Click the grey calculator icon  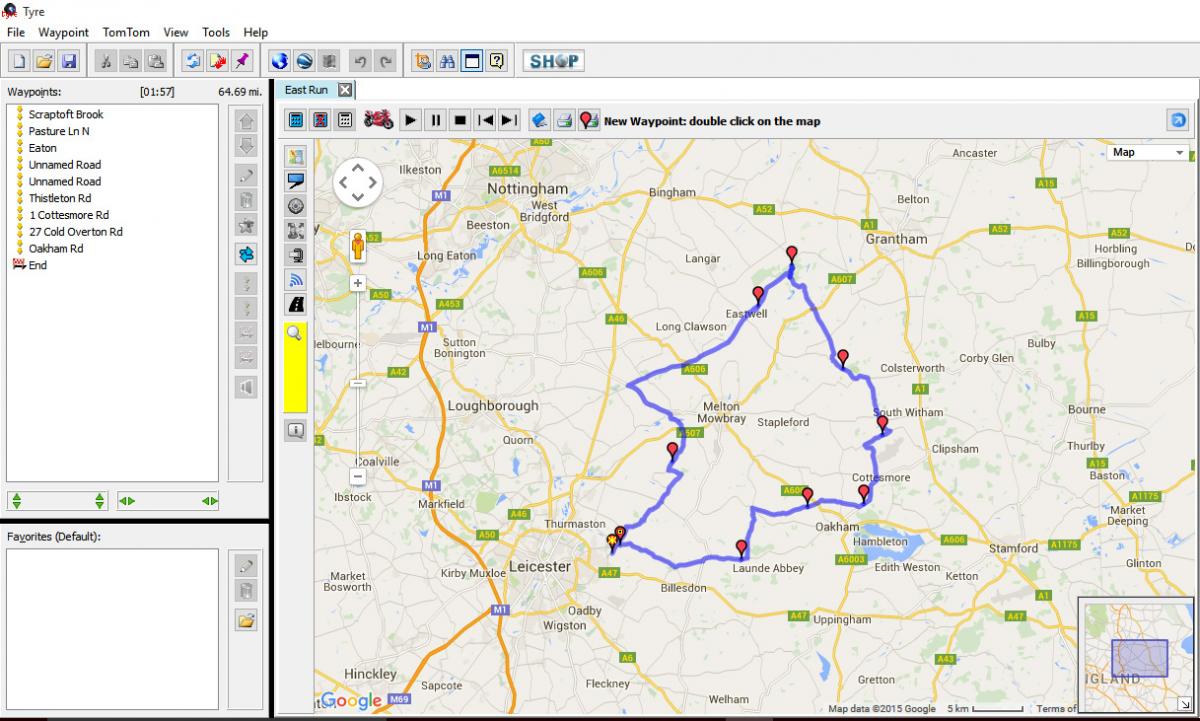345,120
